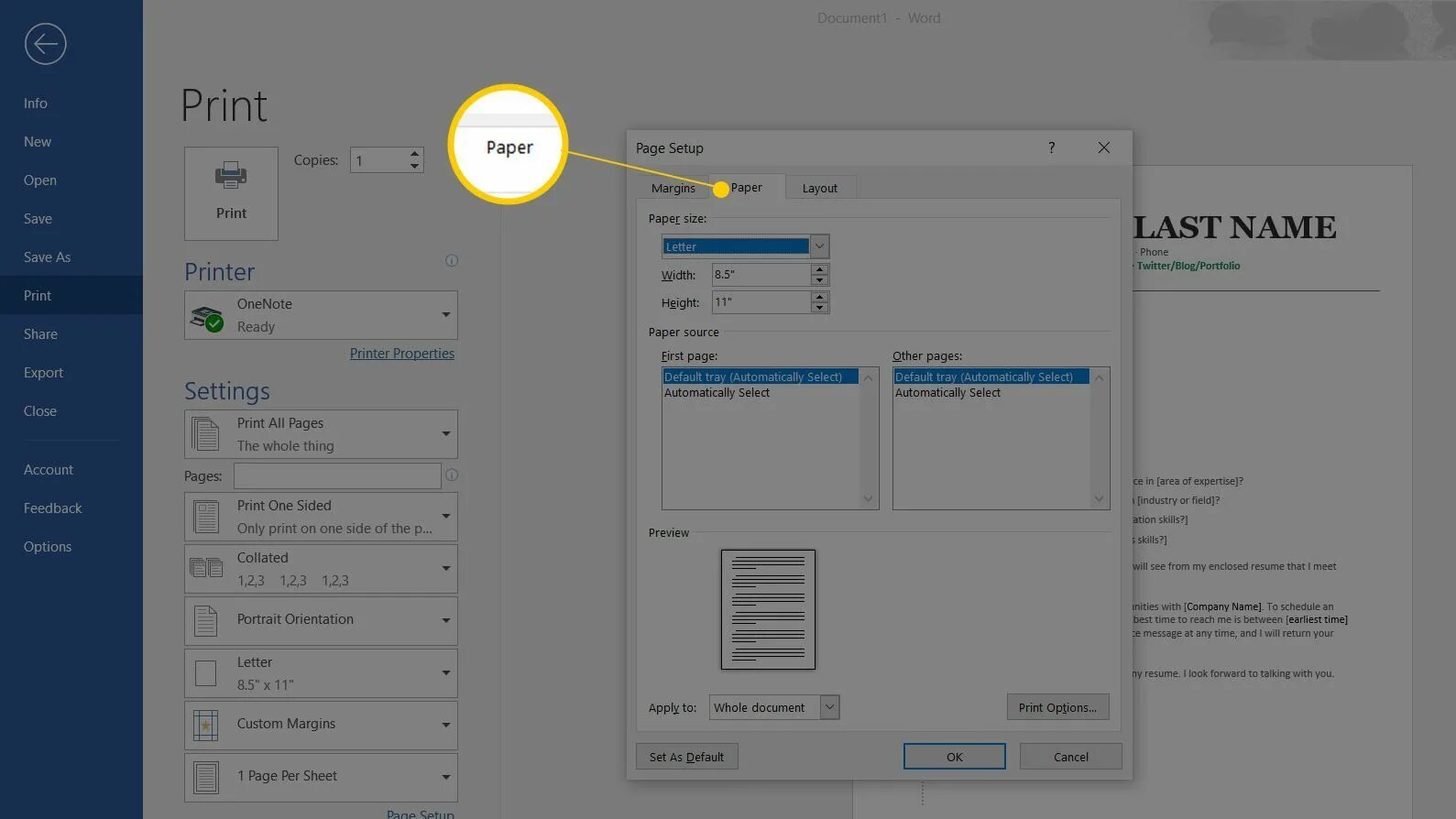Screen dimensions: 1456x819
Task: Confirm with the OK button
Action: click(955, 757)
